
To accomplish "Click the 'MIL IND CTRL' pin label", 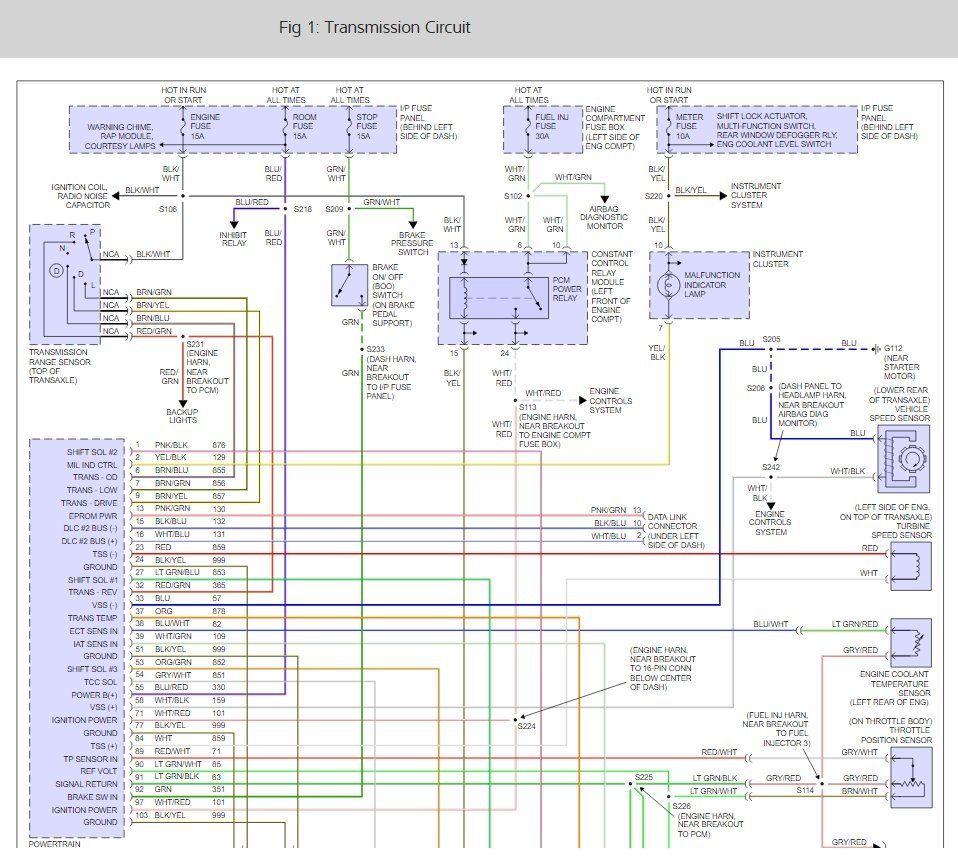I will coord(92,465).
